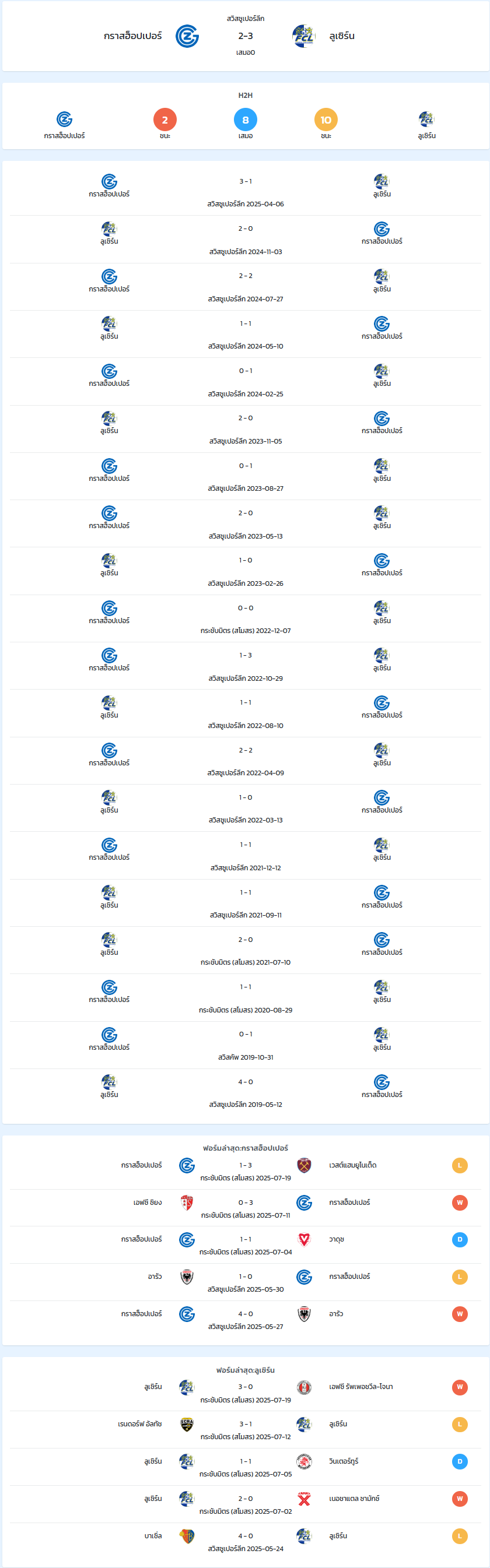Click the Vaduz crest icon
The height and width of the screenshot is (1568, 490).
pos(304,1239)
